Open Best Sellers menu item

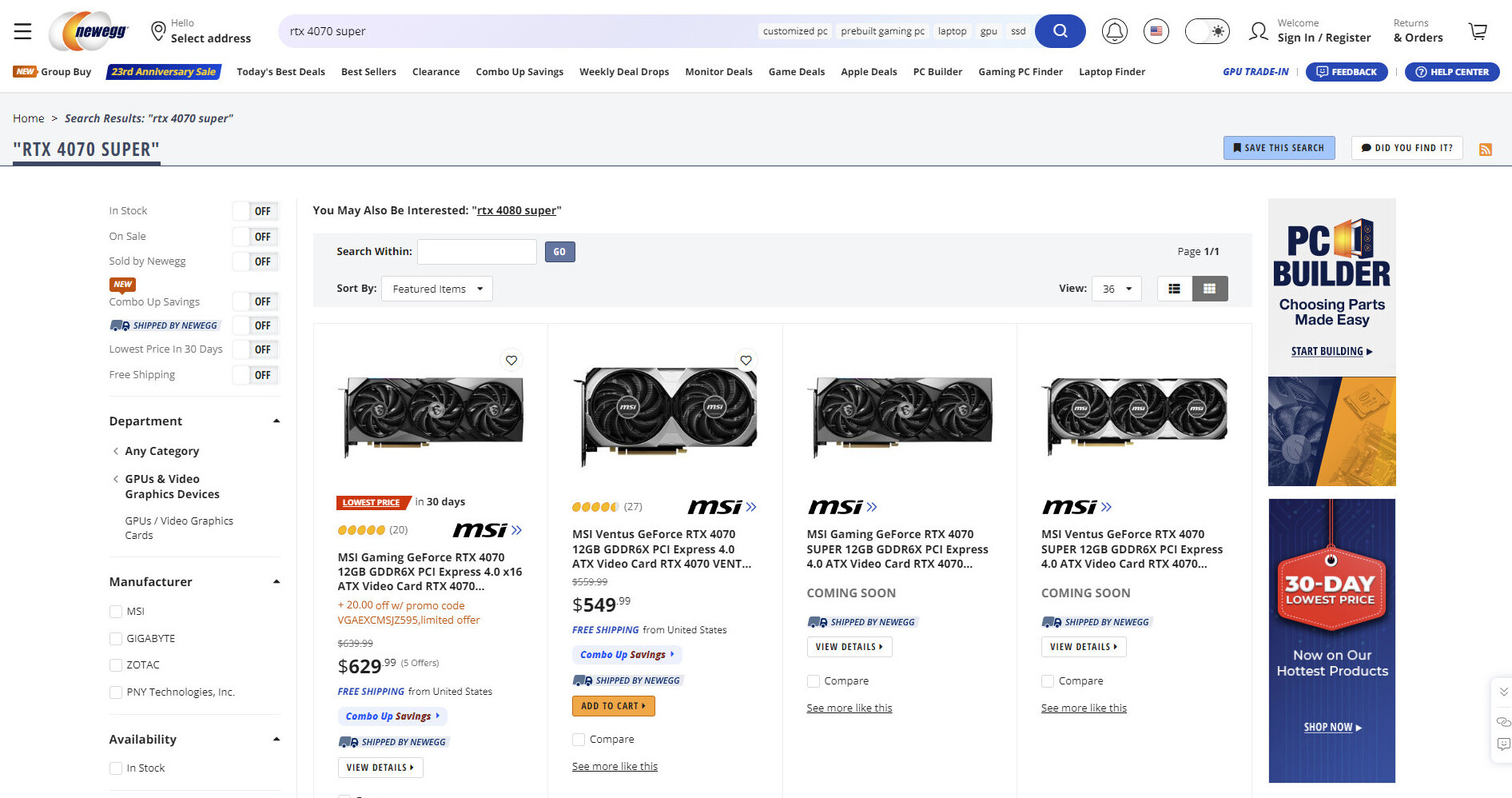pyautogui.click(x=368, y=72)
